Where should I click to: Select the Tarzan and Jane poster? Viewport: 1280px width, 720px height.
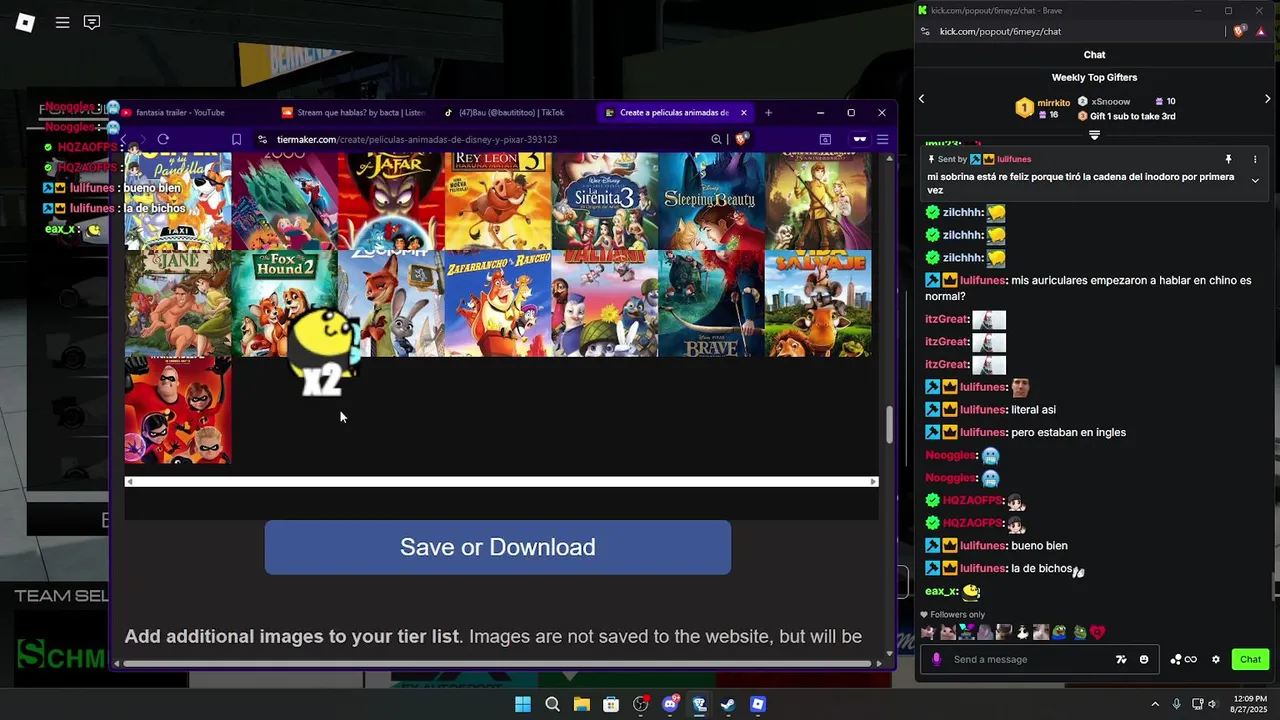(x=178, y=304)
